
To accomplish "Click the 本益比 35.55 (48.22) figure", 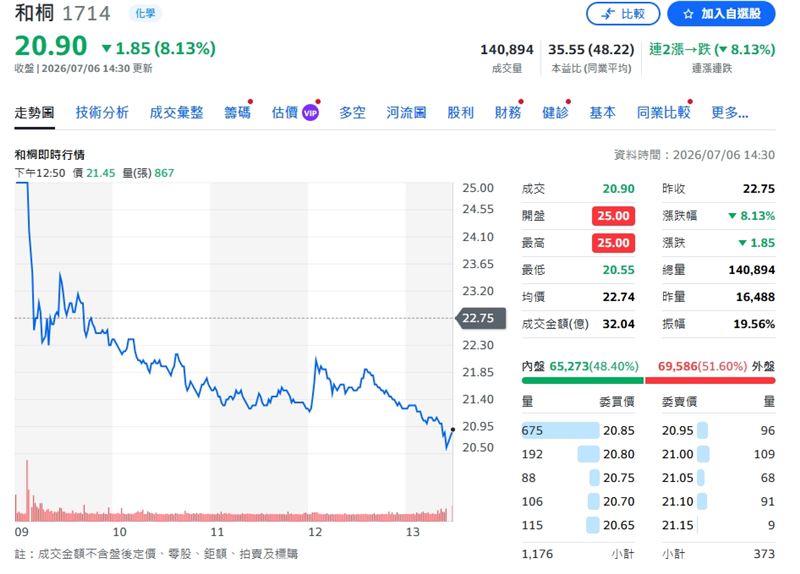I will (591, 49).
